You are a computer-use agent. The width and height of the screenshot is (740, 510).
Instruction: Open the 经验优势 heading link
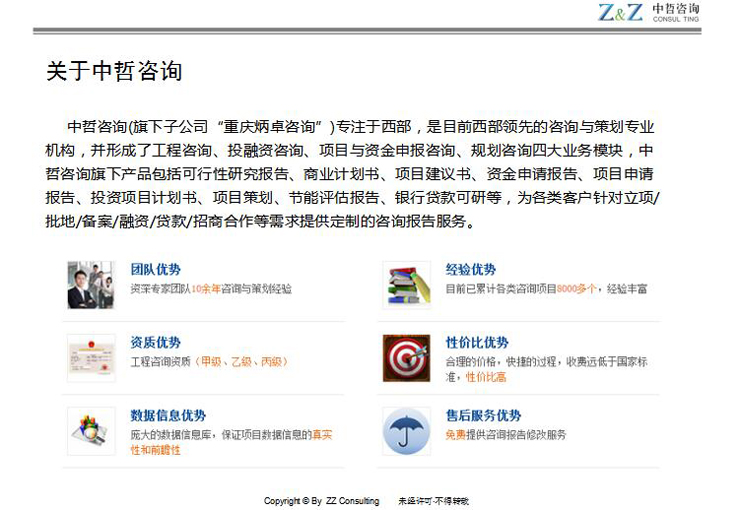pyautogui.click(x=470, y=270)
